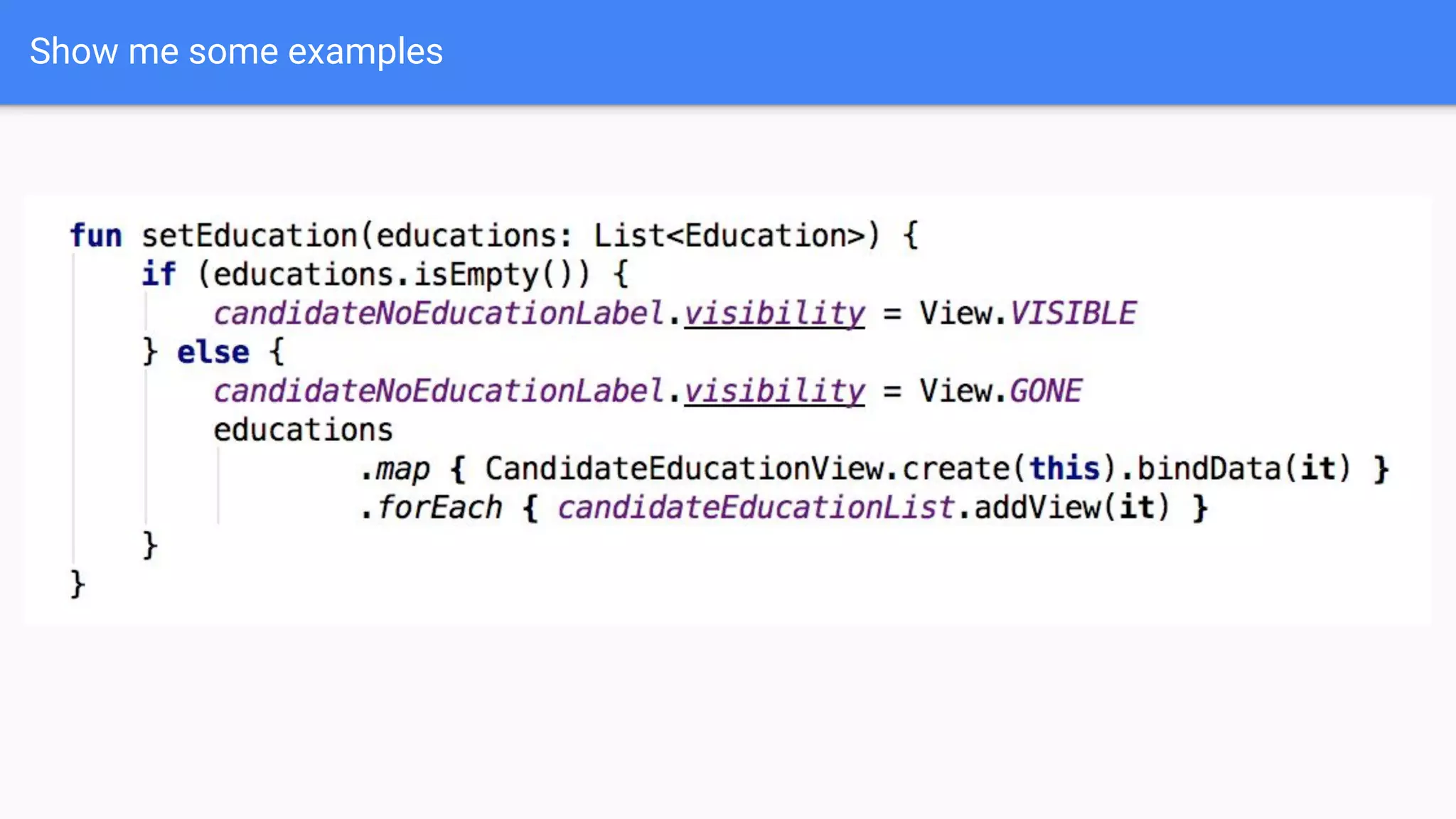Click the bindData method call
The width and height of the screenshot is (1456, 819).
pyautogui.click(x=1209, y=469)
